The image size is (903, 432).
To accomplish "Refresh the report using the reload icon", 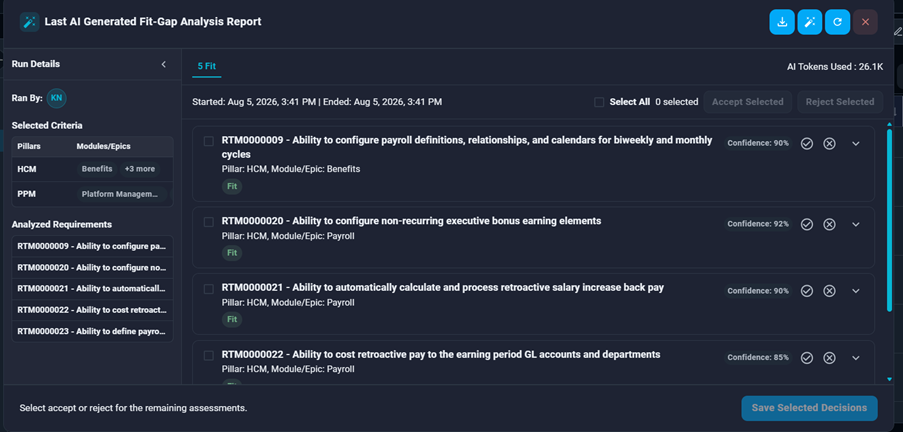I will pyautogui.click(x=837, y=22).
